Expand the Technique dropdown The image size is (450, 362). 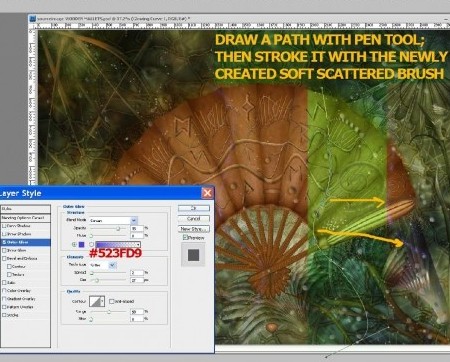click(112, 265)
